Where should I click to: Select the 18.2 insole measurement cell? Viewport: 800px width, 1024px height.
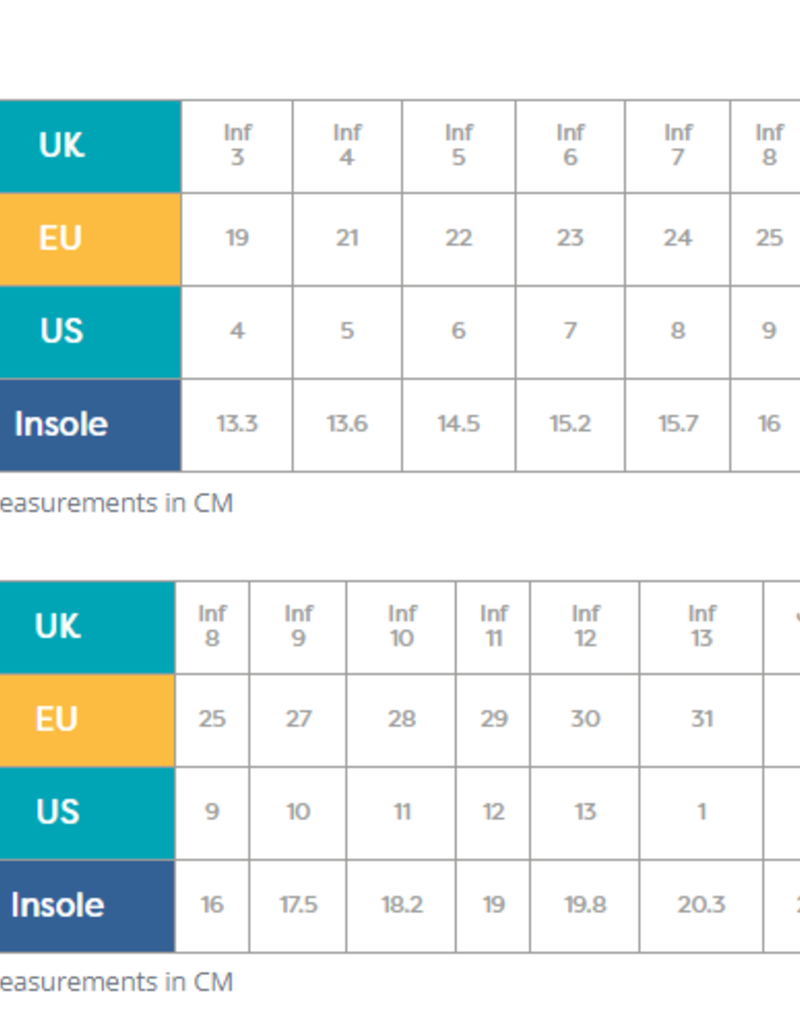pos(401,905)
